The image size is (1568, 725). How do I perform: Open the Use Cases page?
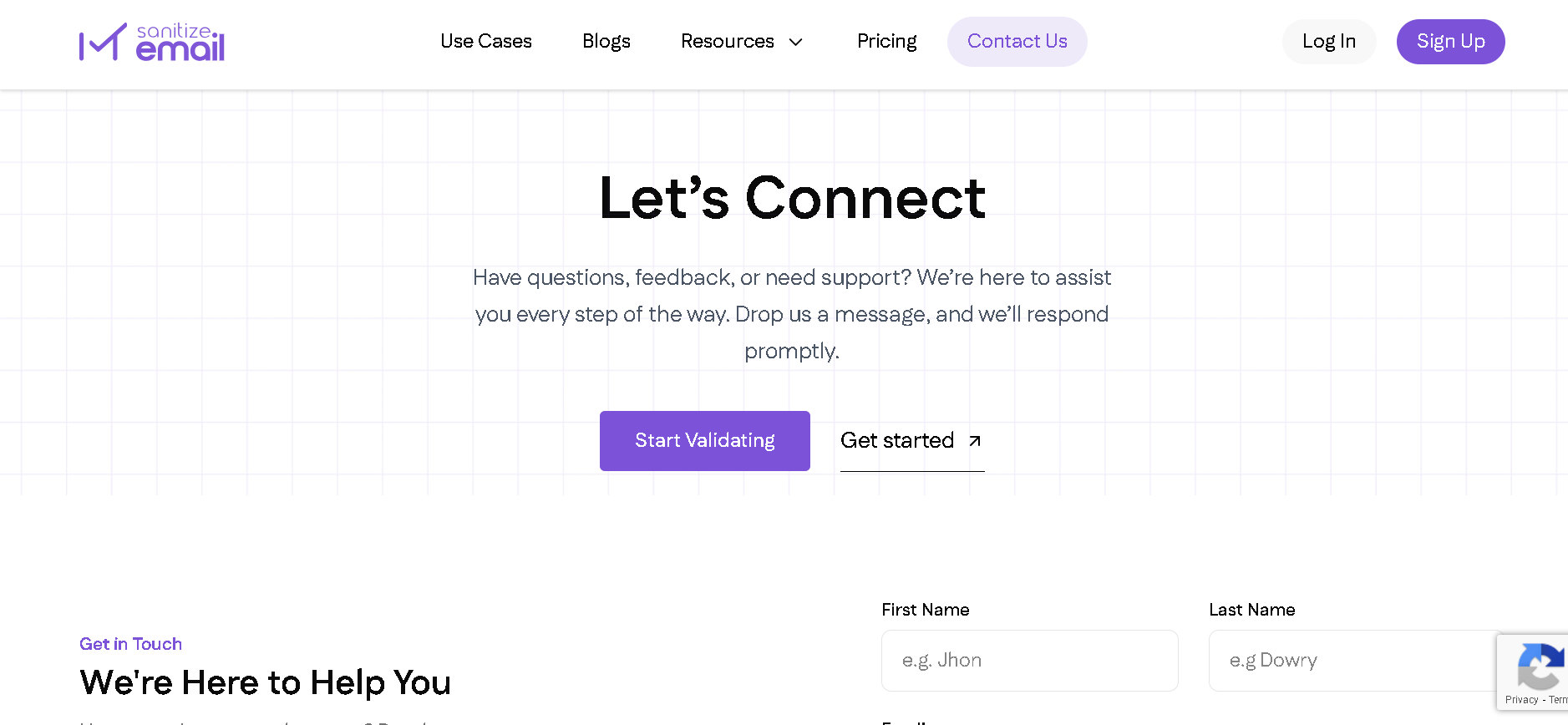[486, 42]
